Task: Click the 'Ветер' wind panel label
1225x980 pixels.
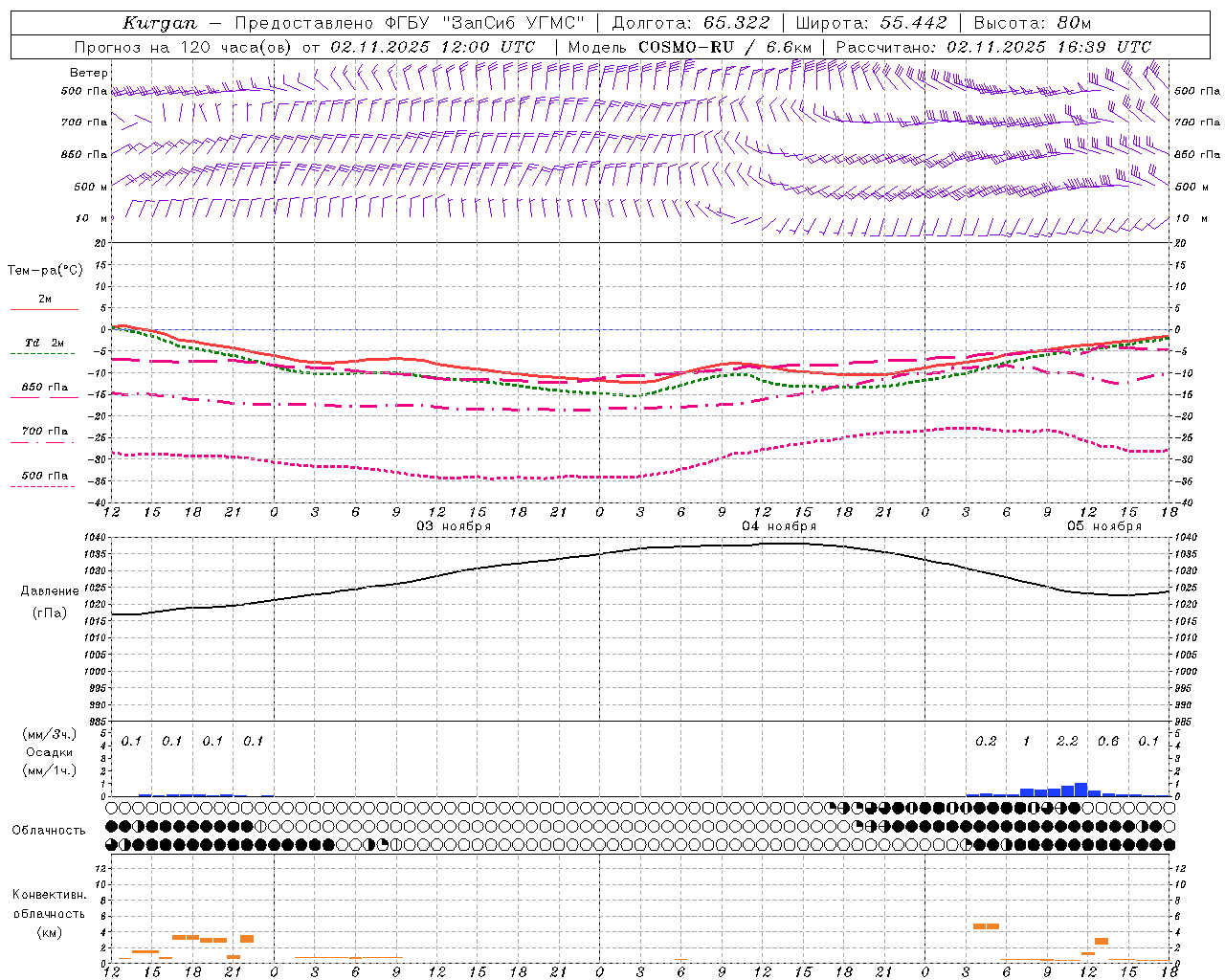Action: (x=89, y=73)
